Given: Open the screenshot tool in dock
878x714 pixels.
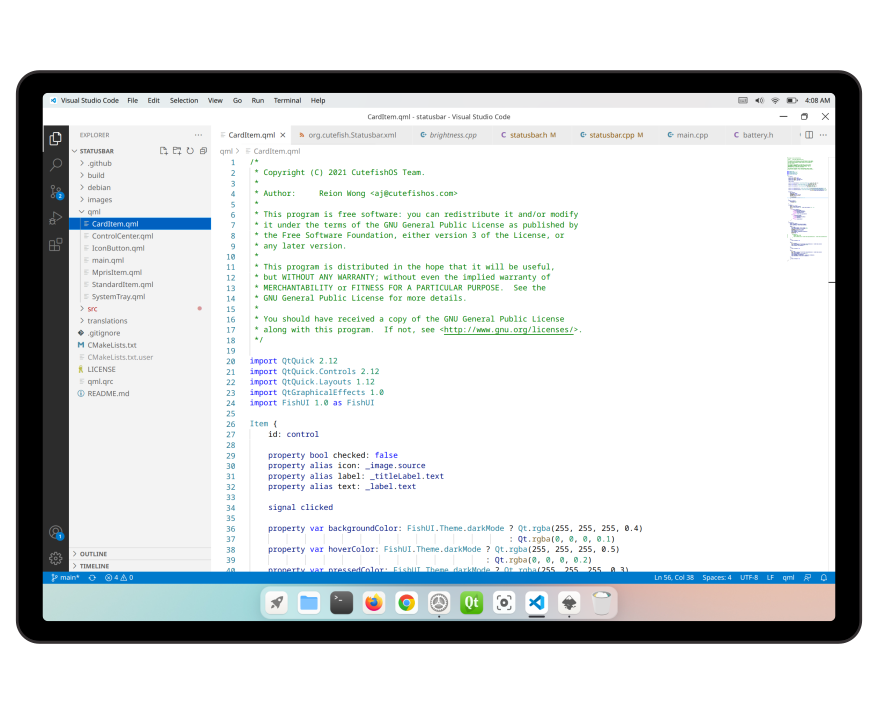Looking at the screenshot, I should [504, 603].
